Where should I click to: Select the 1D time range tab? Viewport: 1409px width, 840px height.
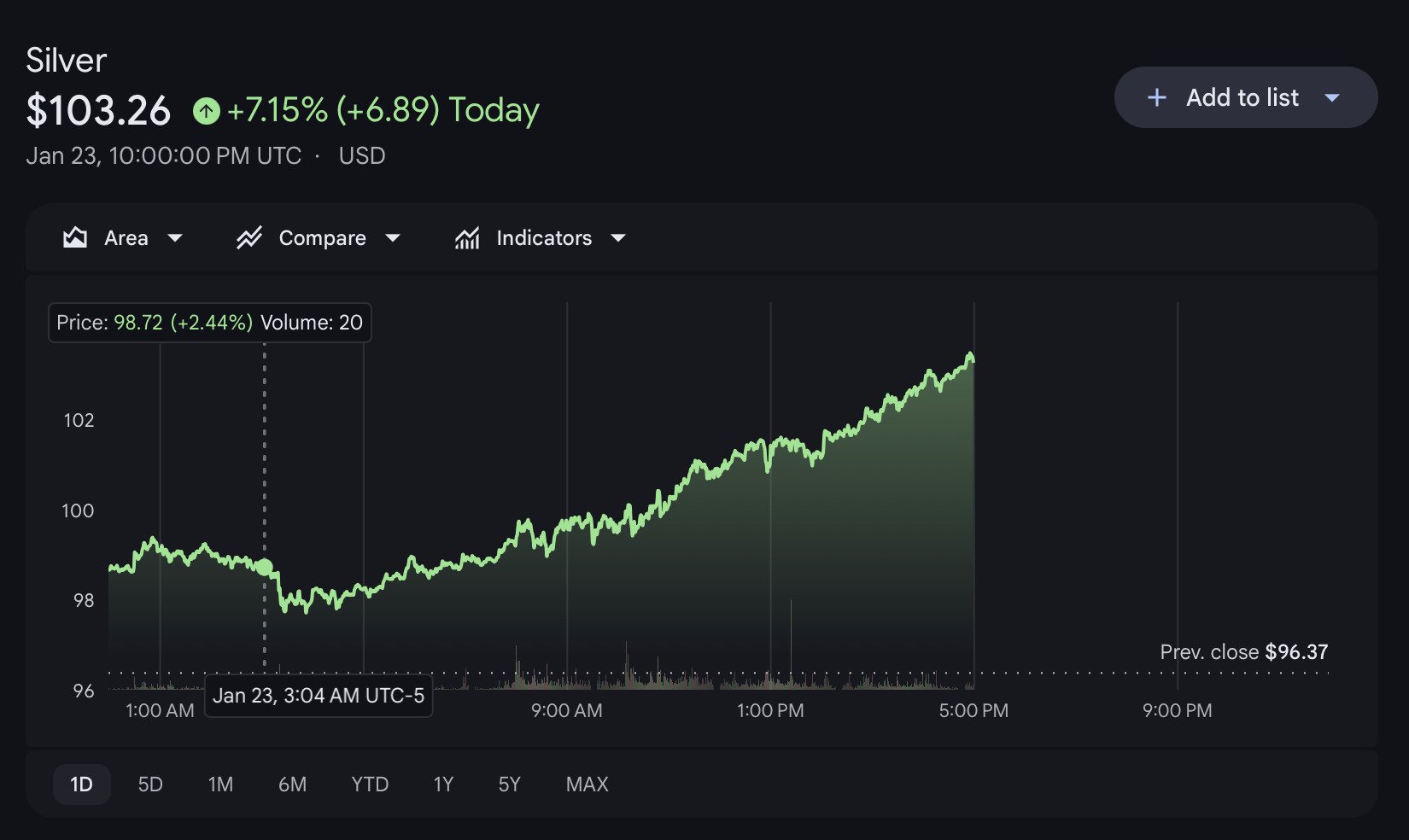[x=81, y=785]
